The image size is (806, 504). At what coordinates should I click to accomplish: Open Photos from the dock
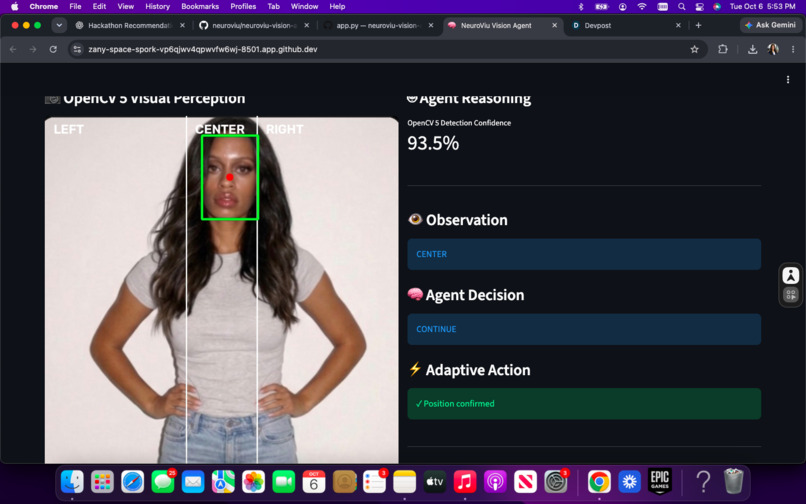pos(253,482)
